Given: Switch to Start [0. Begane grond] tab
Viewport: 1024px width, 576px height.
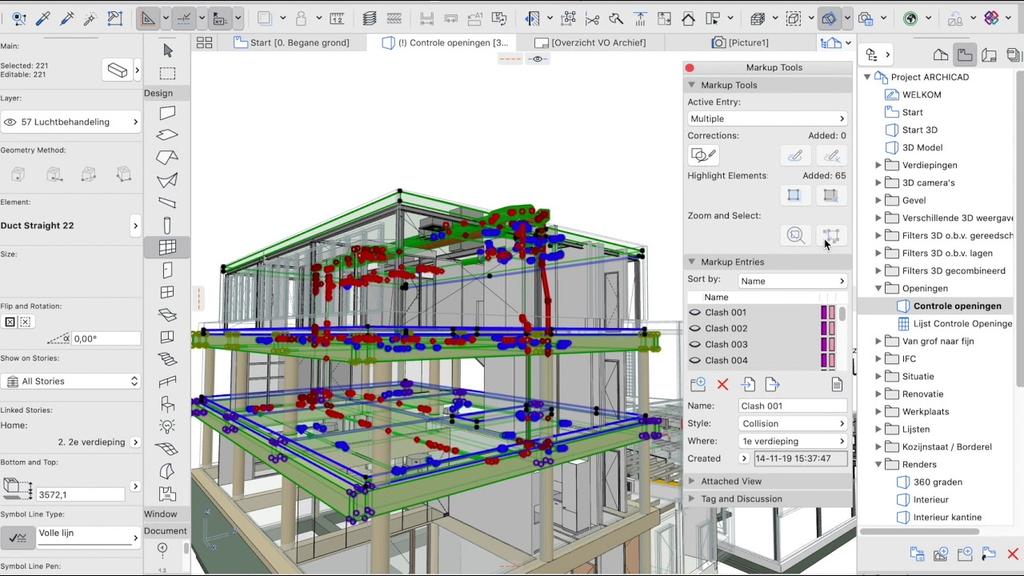Looking at the screenshot, I should coord(292,42).
